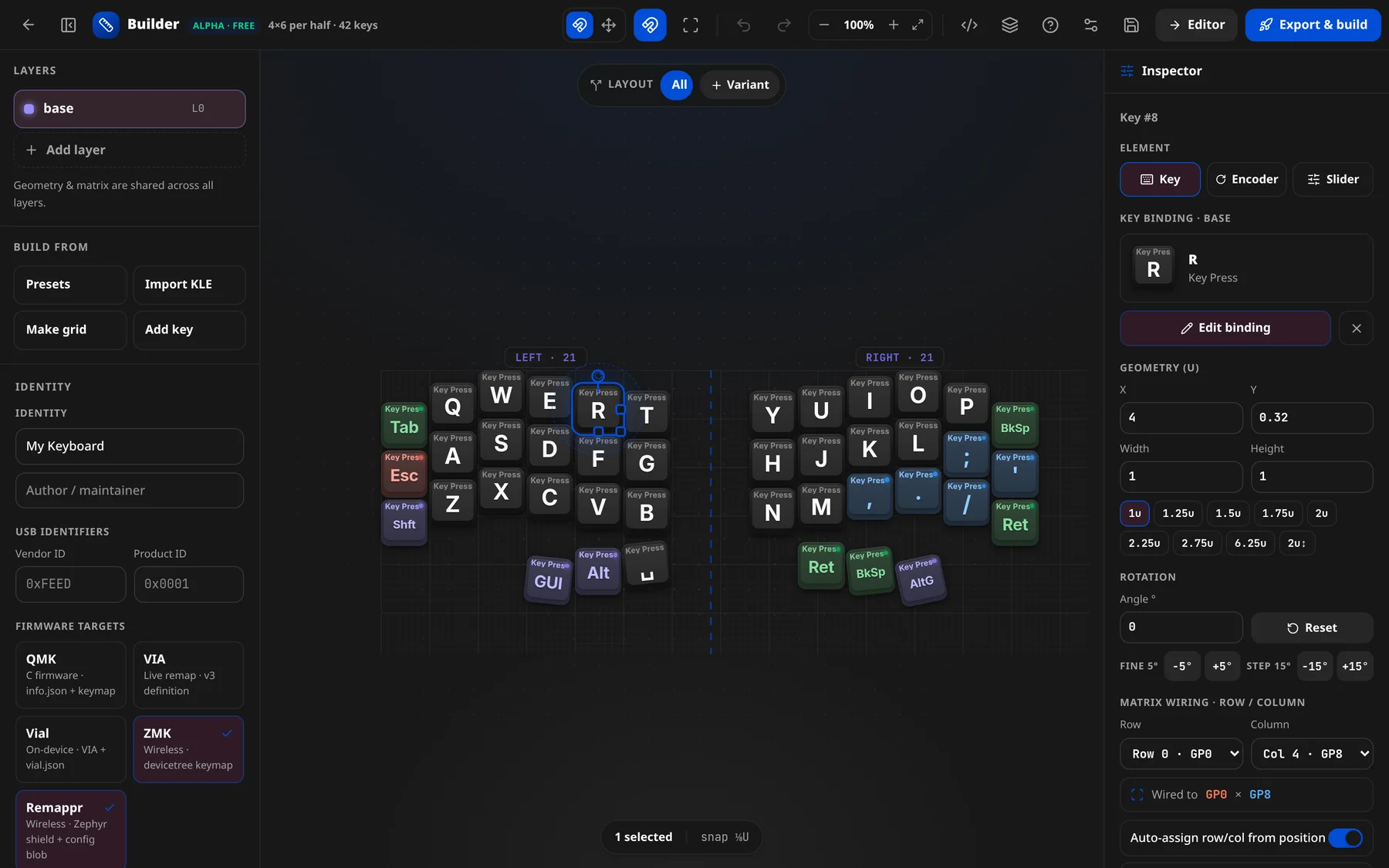Open the Row 0 · GP0 dropdown
The width and height of the screenshot is (1389, 868).
(1181, 754)
